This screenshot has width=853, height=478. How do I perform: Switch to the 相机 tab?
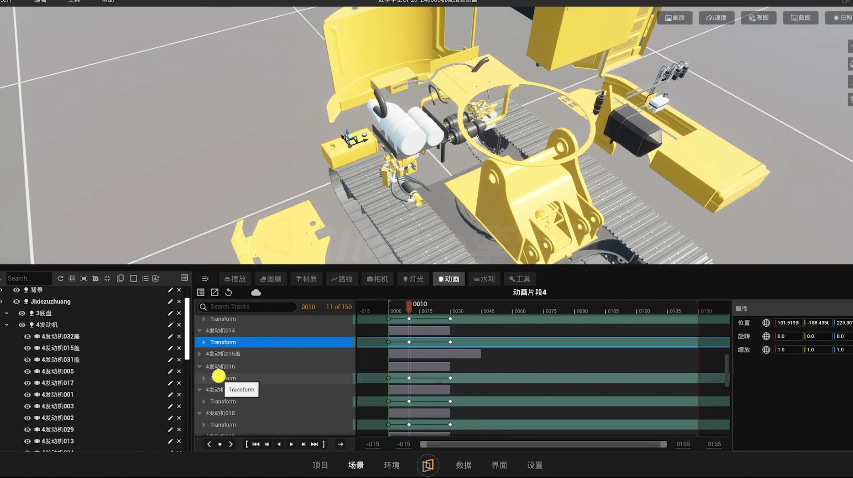tap(377, 279)
